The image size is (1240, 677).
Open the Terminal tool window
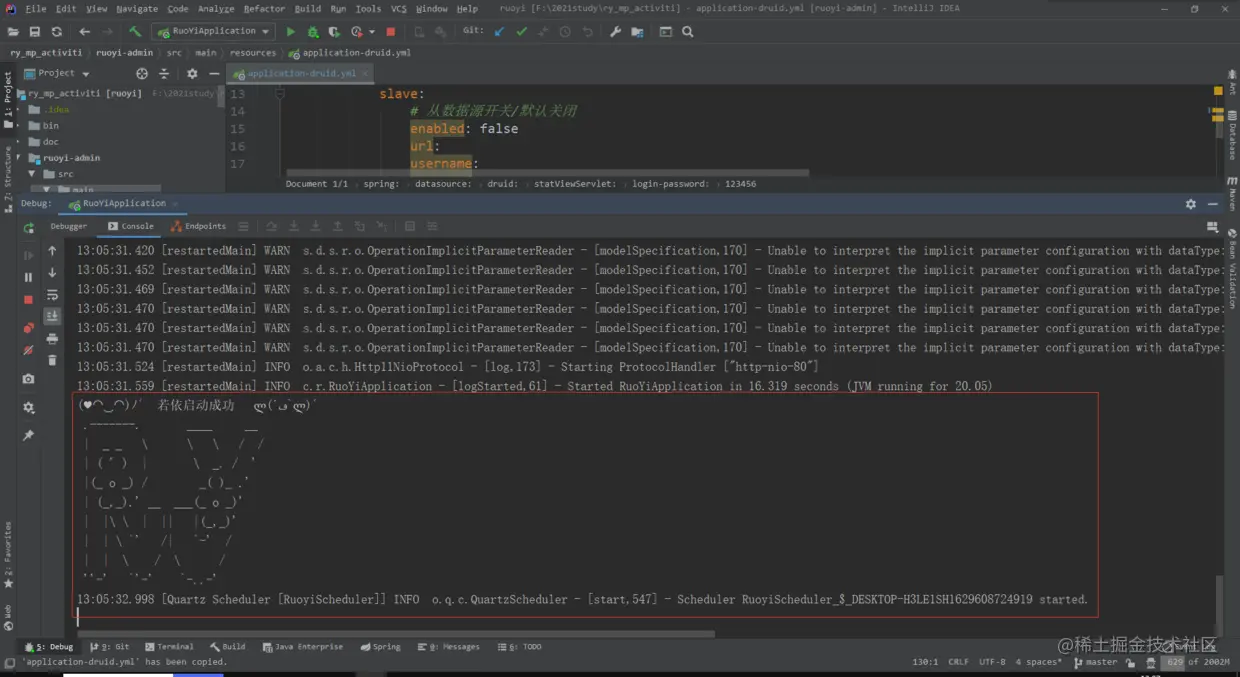[x=169, y=647]
